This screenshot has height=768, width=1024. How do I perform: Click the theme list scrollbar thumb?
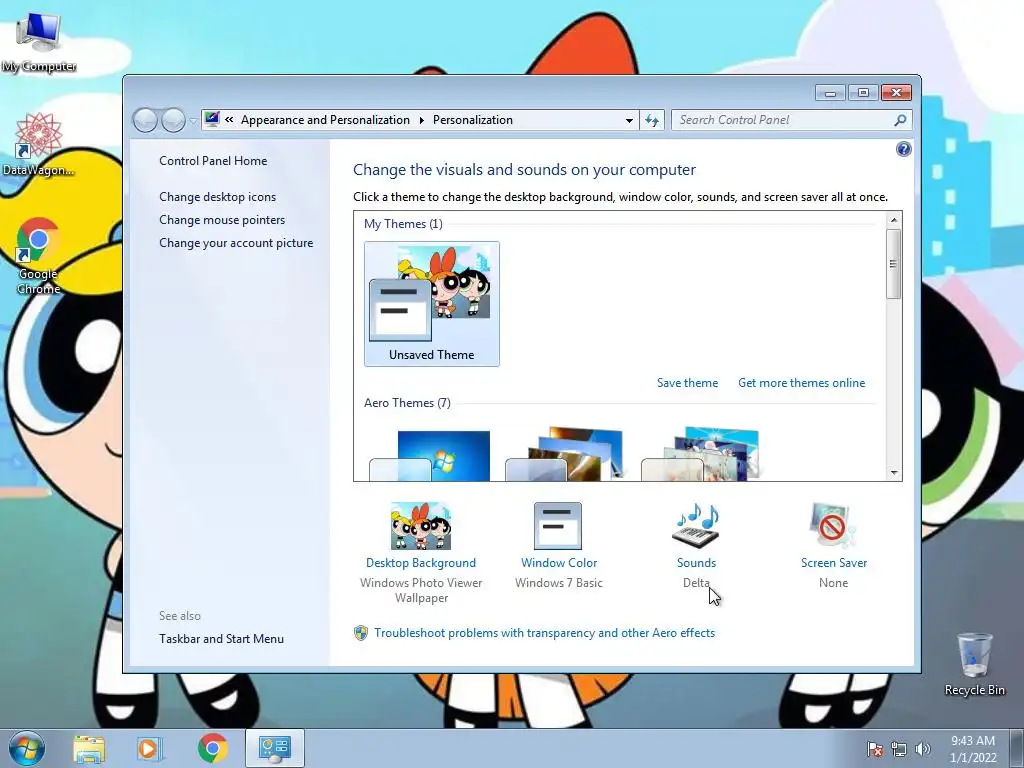(x=893, y=264)
